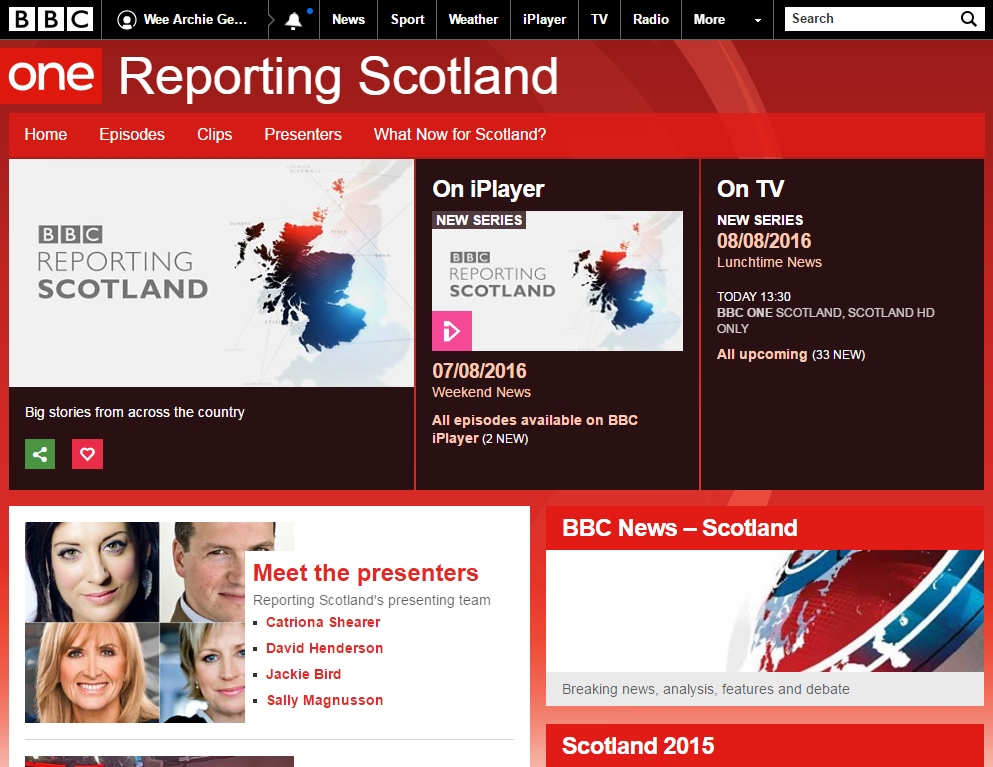Viewport: 993px width, 767px height.
Task: Open the account profile icon
Action: pyautogui.click(x=127, y=20)
